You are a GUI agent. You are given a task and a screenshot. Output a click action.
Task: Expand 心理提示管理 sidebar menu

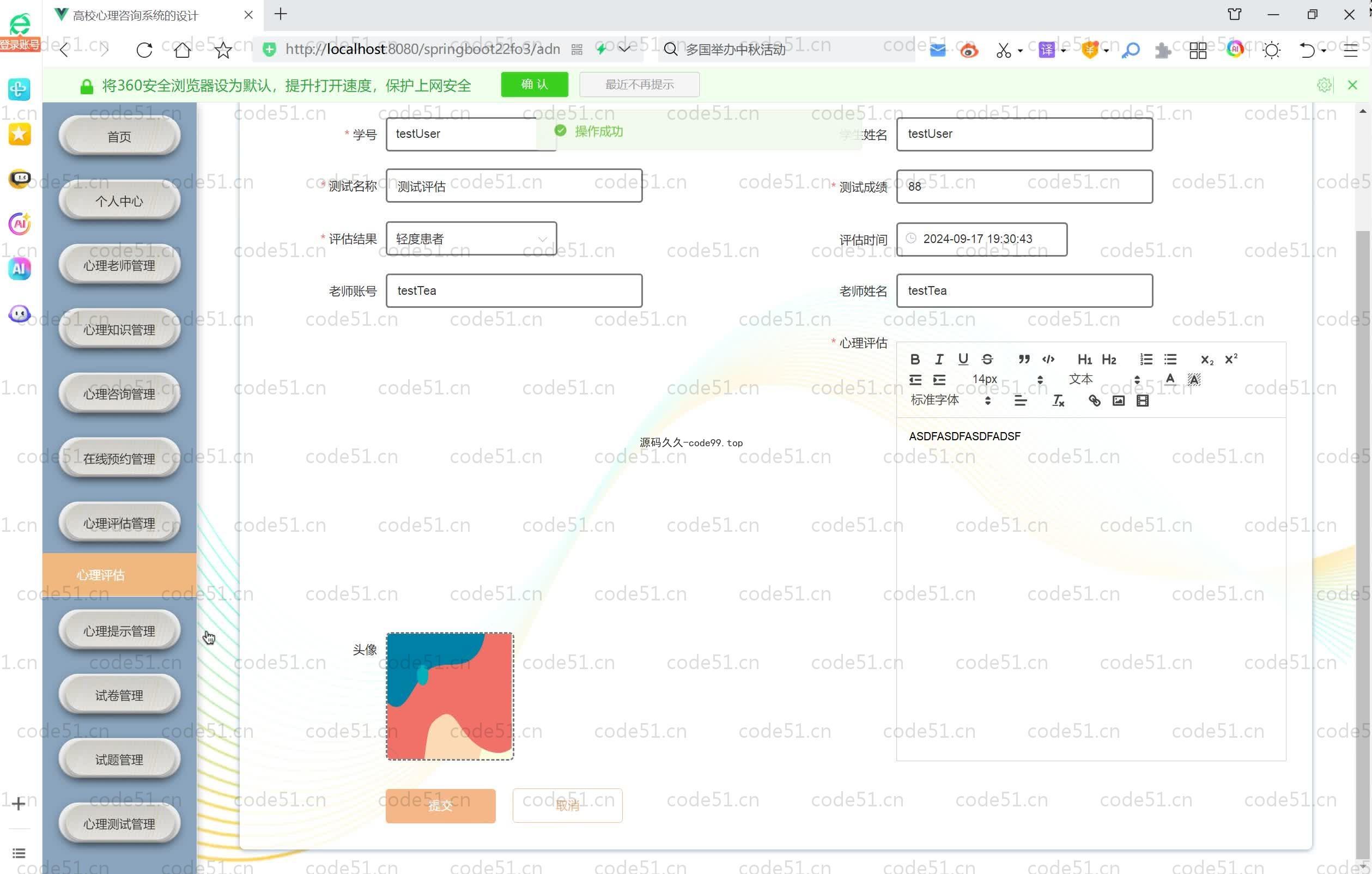(x=119, y=630)
